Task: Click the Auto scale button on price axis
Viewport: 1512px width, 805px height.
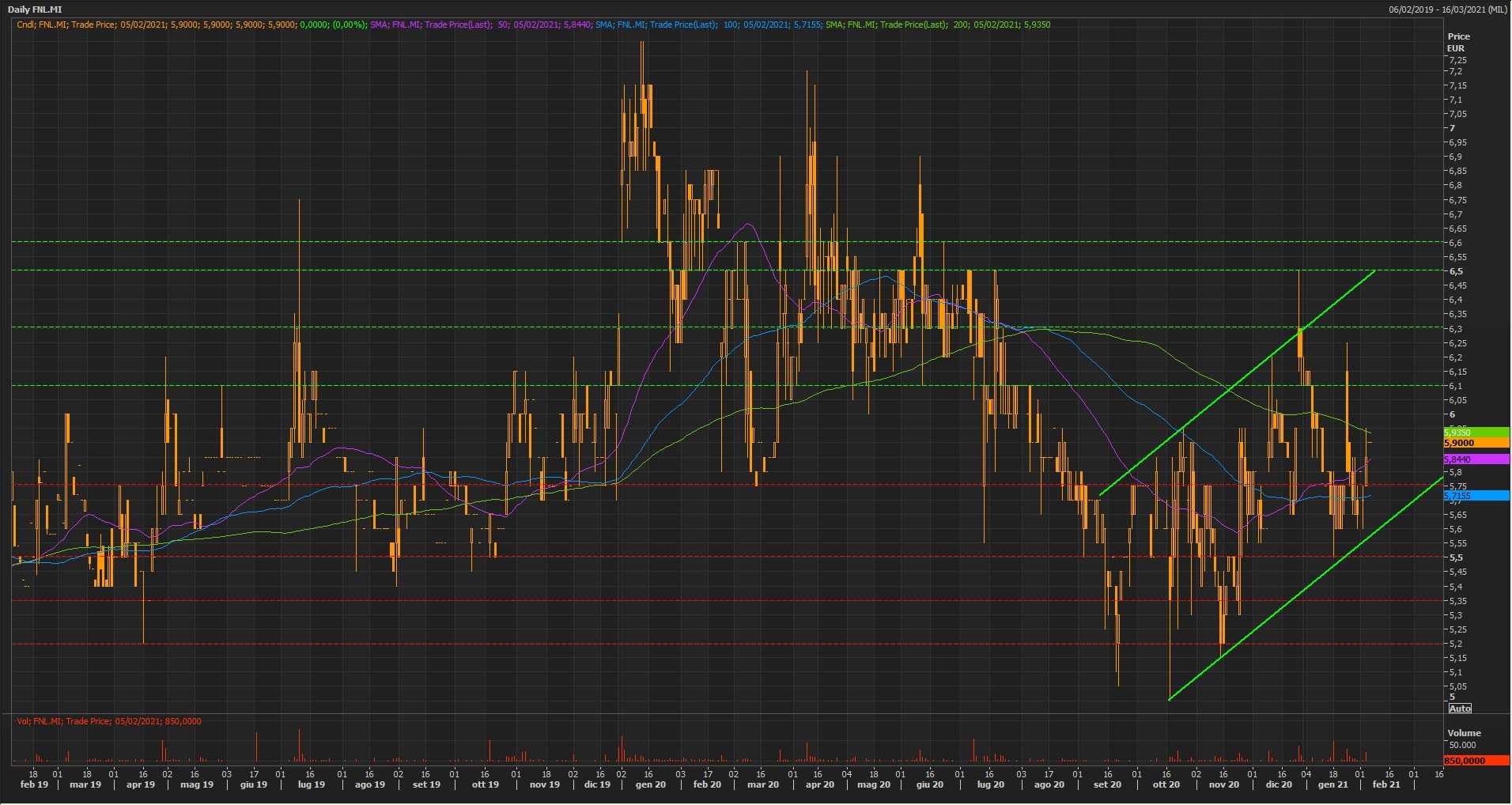Action: (x=1460, y=709)
